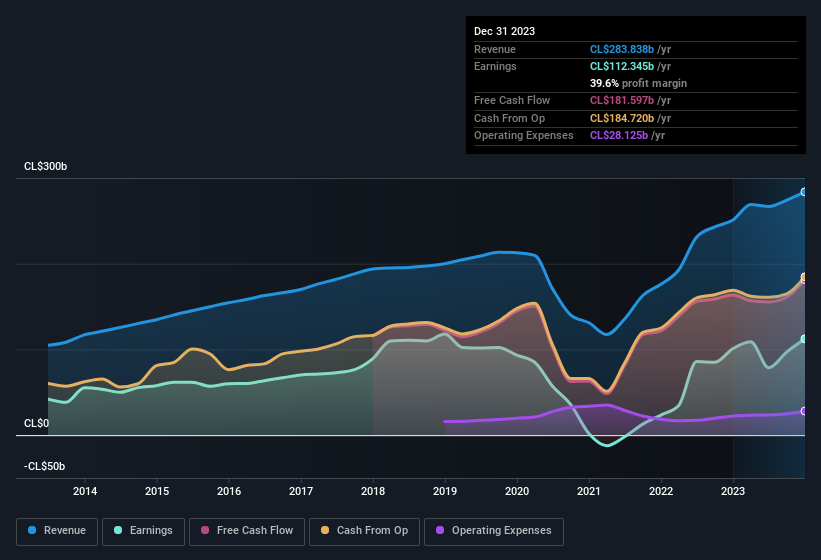Toggle the Earnings legend series
Screen dimensions: 821x560
point(143,531)
